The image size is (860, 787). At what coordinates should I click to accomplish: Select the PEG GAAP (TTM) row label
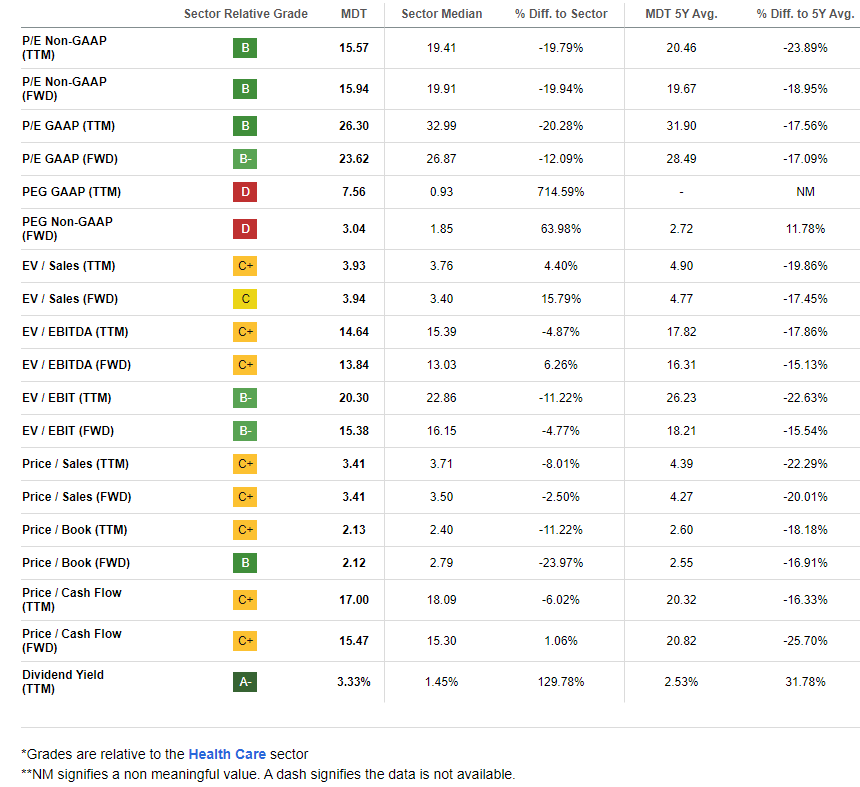click(71, 192)
